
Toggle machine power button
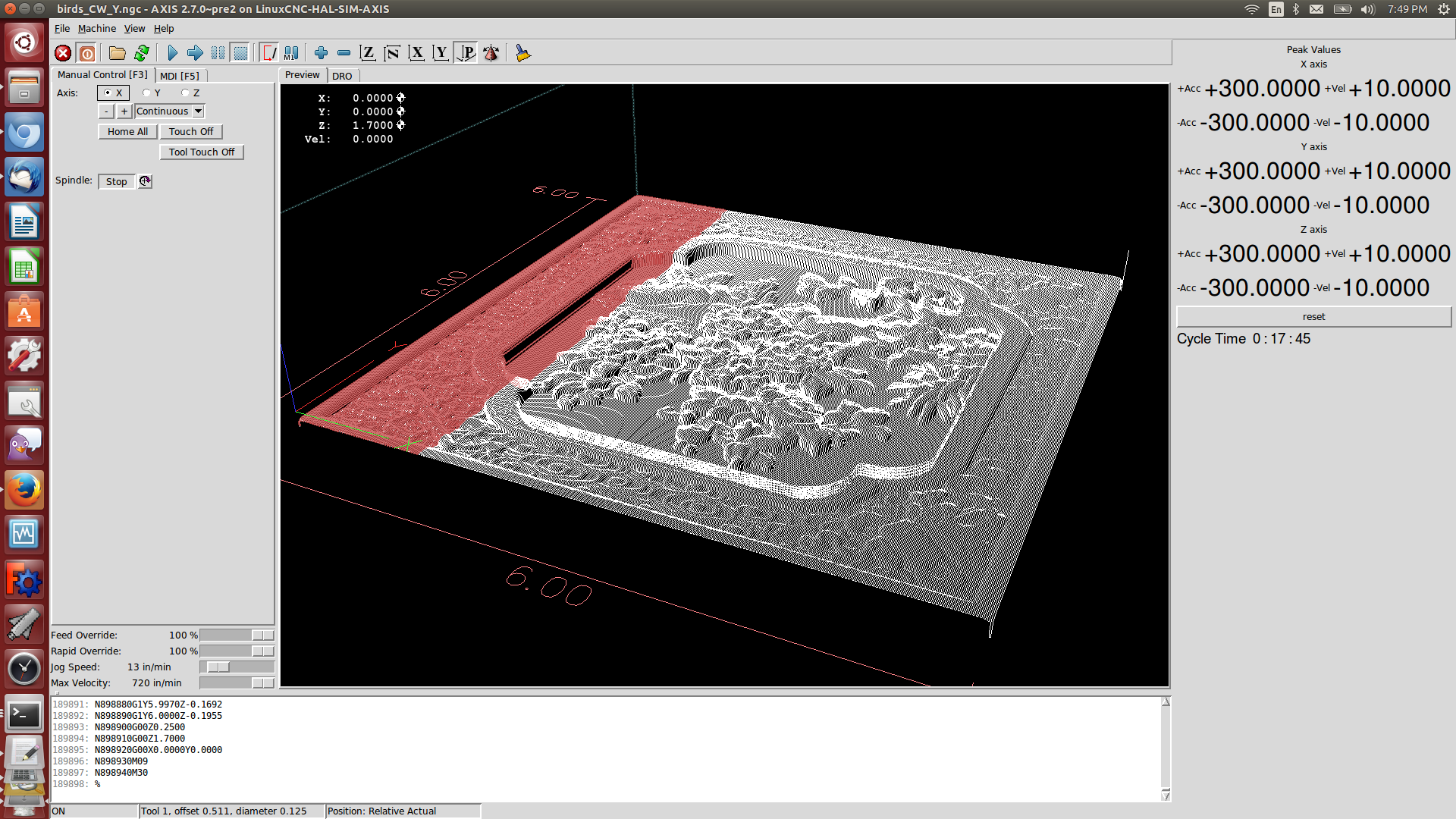(87, 53)
